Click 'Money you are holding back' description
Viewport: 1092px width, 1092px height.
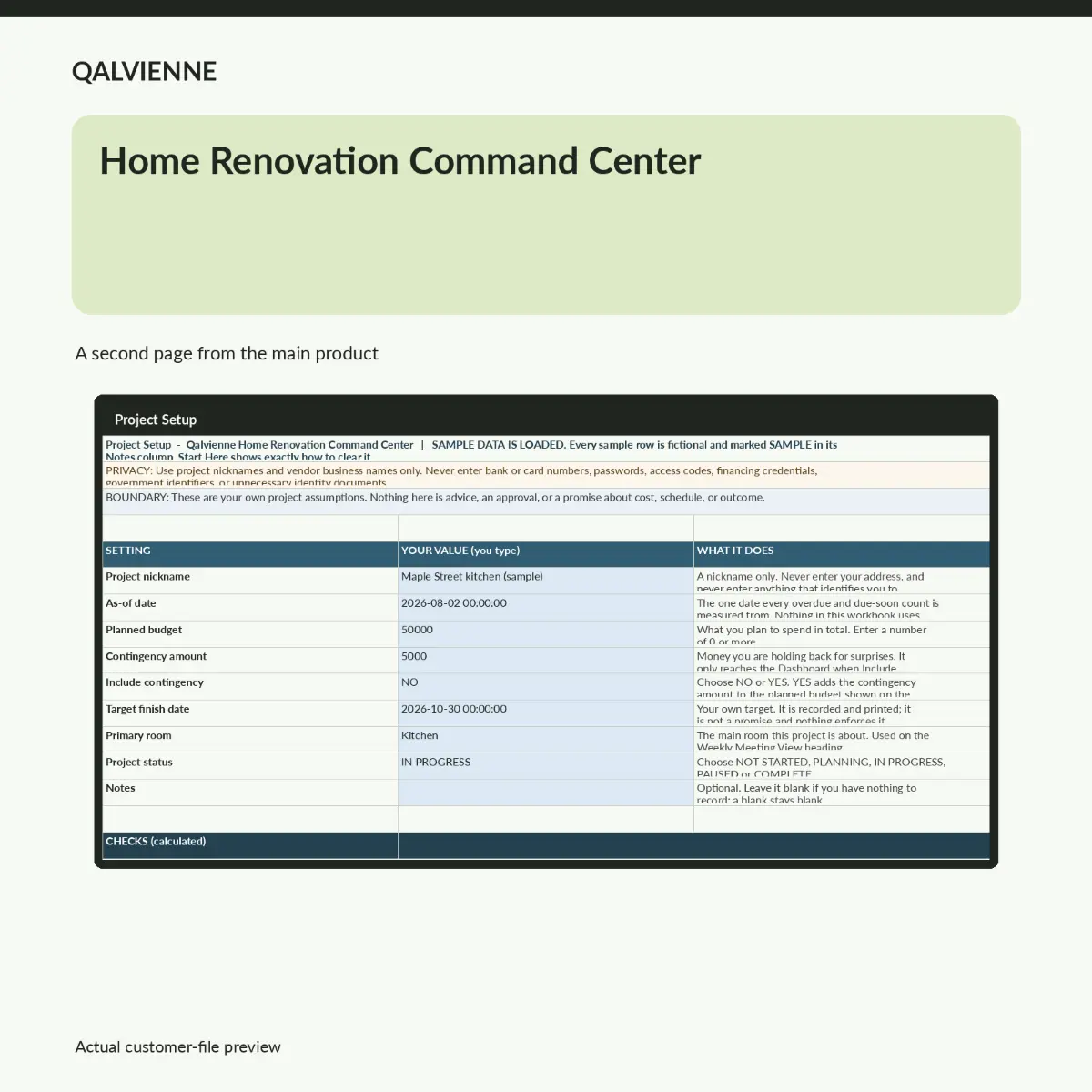pos(842,660)
